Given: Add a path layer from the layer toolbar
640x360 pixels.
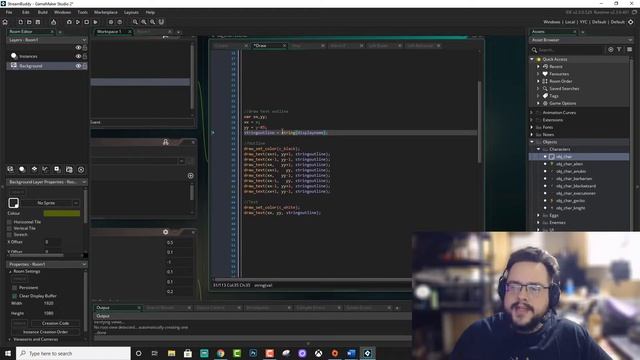Looking at the screenshot, I should 45,169.
